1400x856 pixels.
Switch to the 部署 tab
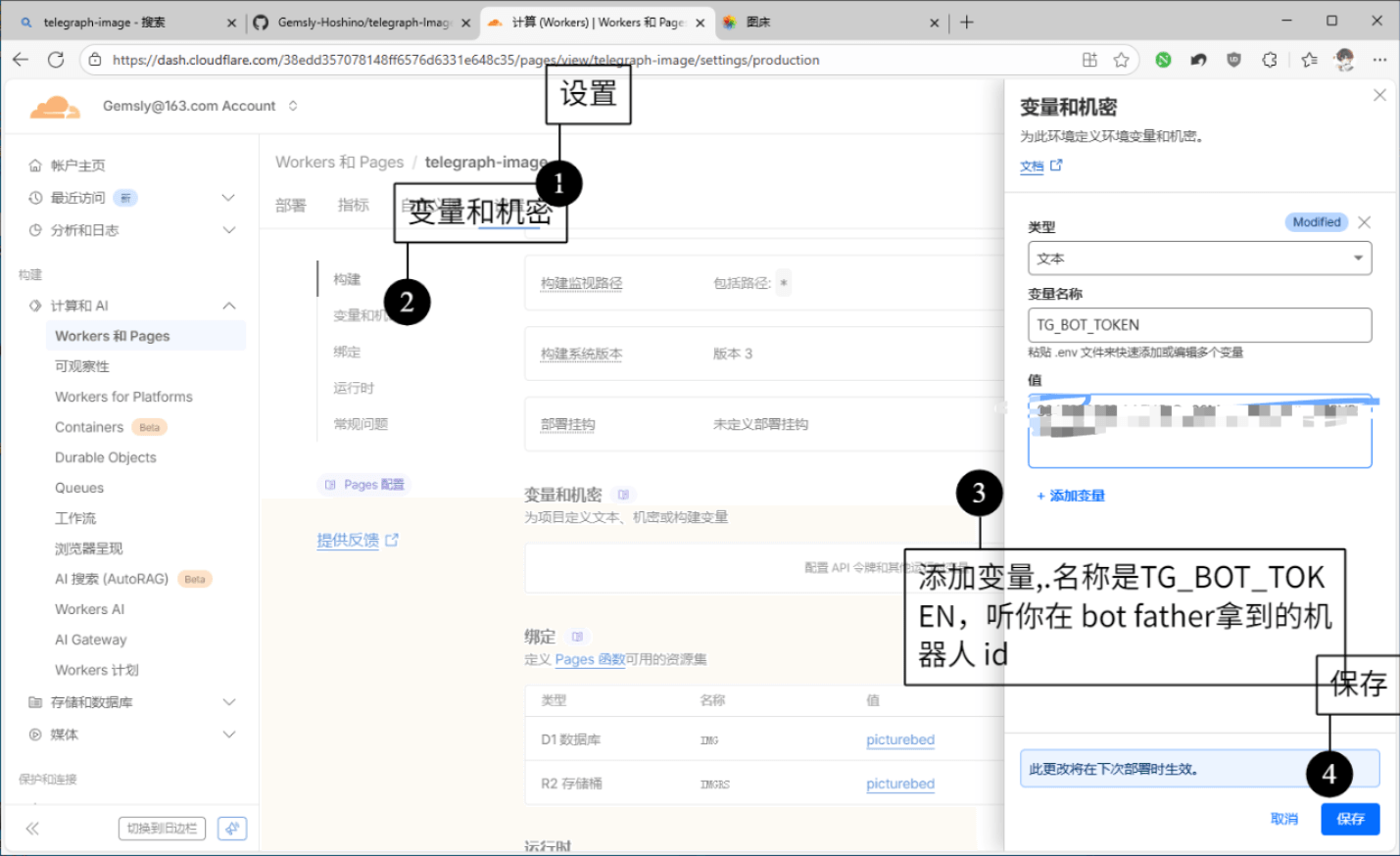(290, 205)
